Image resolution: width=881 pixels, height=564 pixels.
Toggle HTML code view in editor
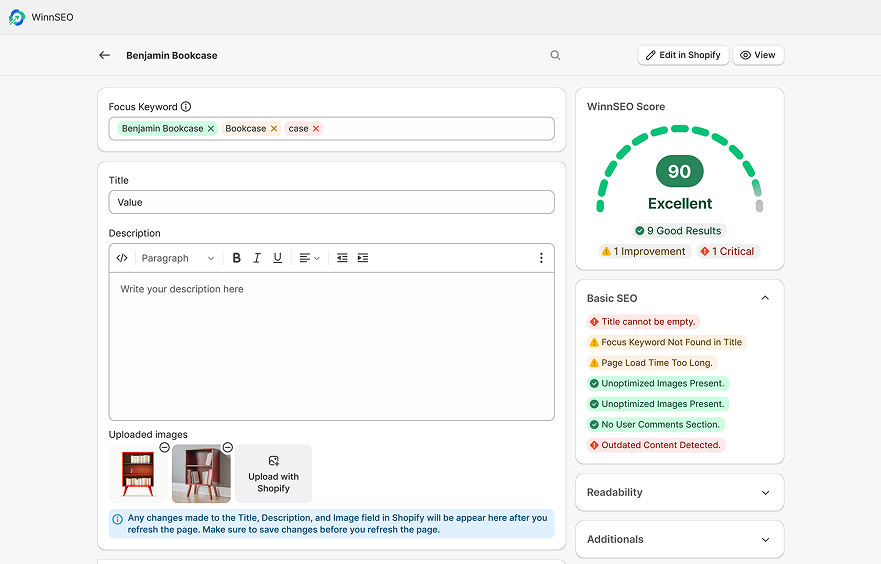coord(122,258)
